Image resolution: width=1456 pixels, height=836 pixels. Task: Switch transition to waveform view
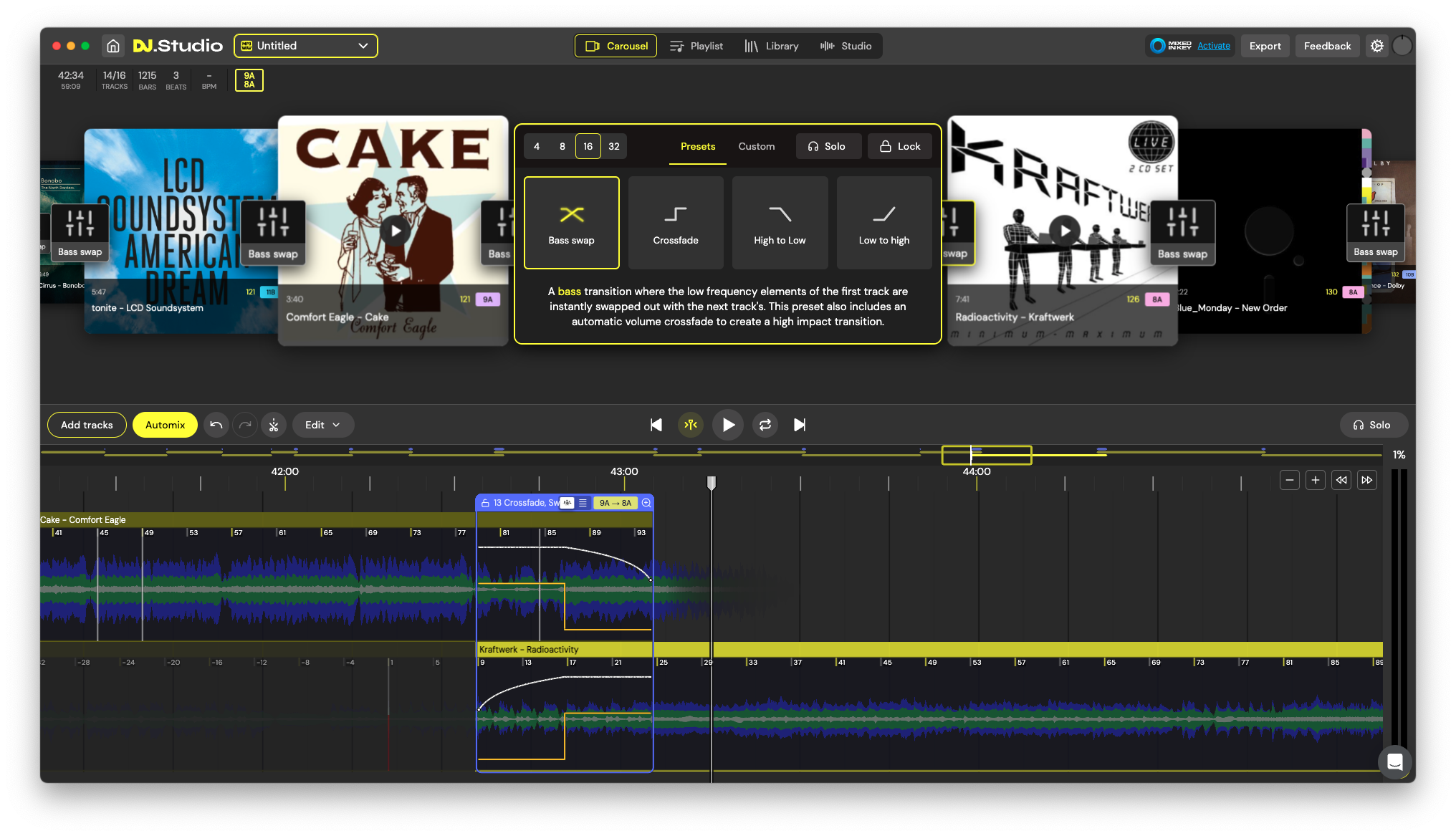click(567, 503)
